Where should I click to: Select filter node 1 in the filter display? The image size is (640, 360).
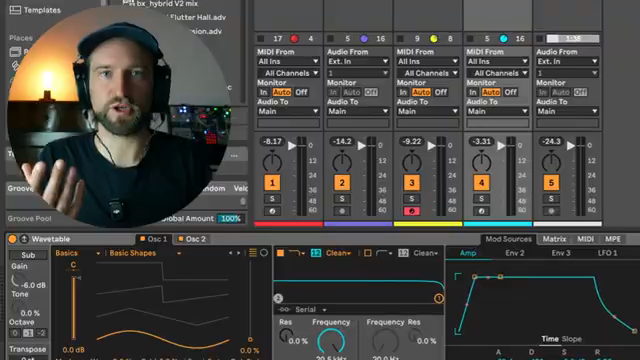click(x=439, y=298)
